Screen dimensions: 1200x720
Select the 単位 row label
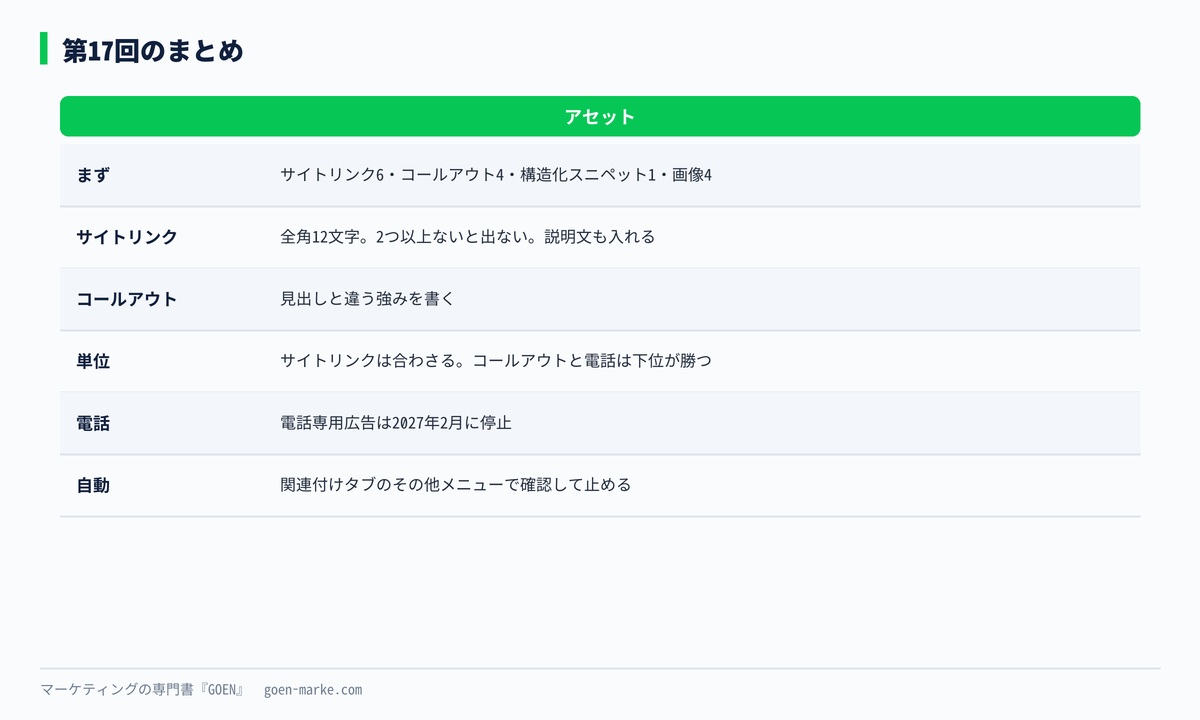(x=93, y=361)
